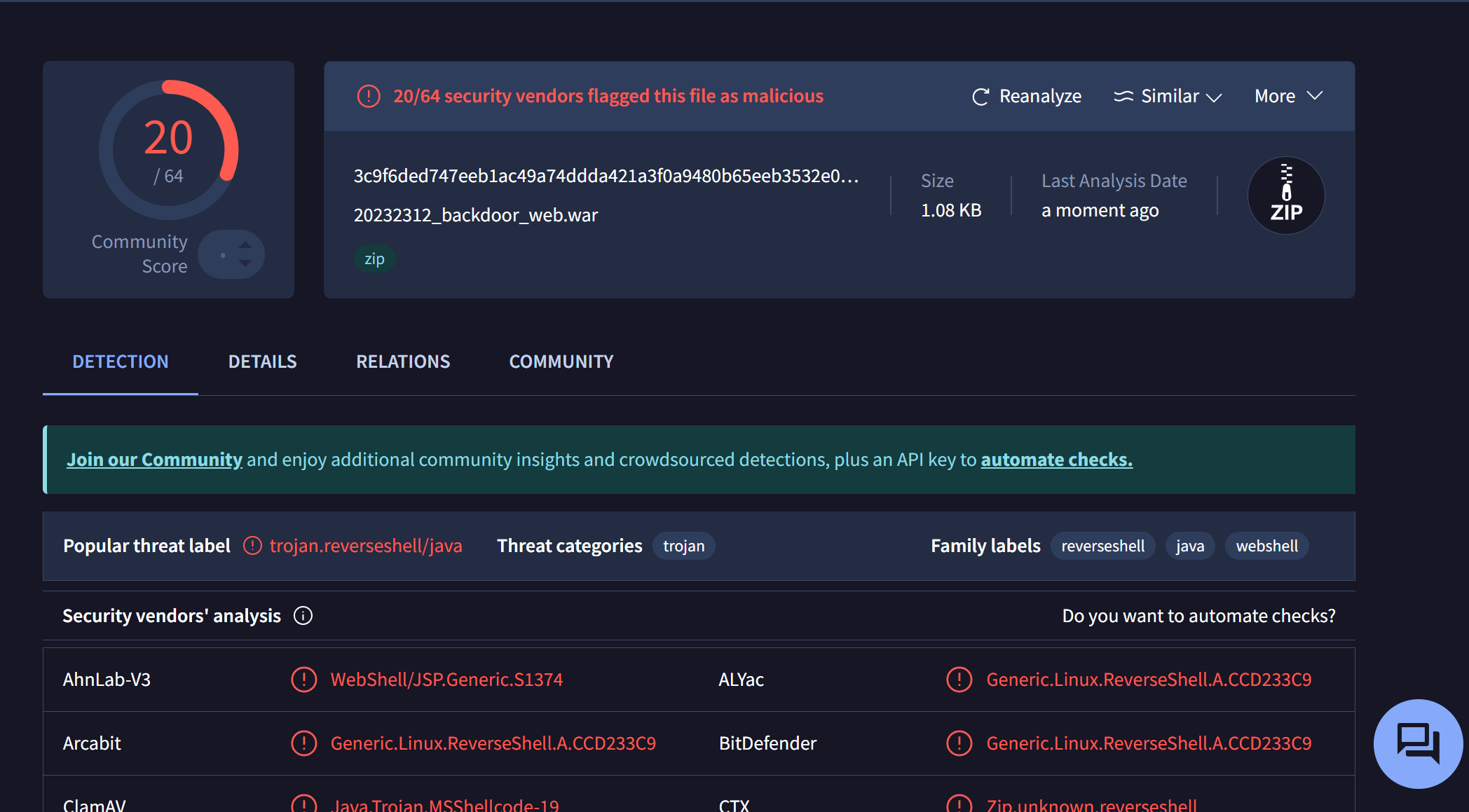Follow the automate checks link
1469x812 pixels.
pos(1056,460)
